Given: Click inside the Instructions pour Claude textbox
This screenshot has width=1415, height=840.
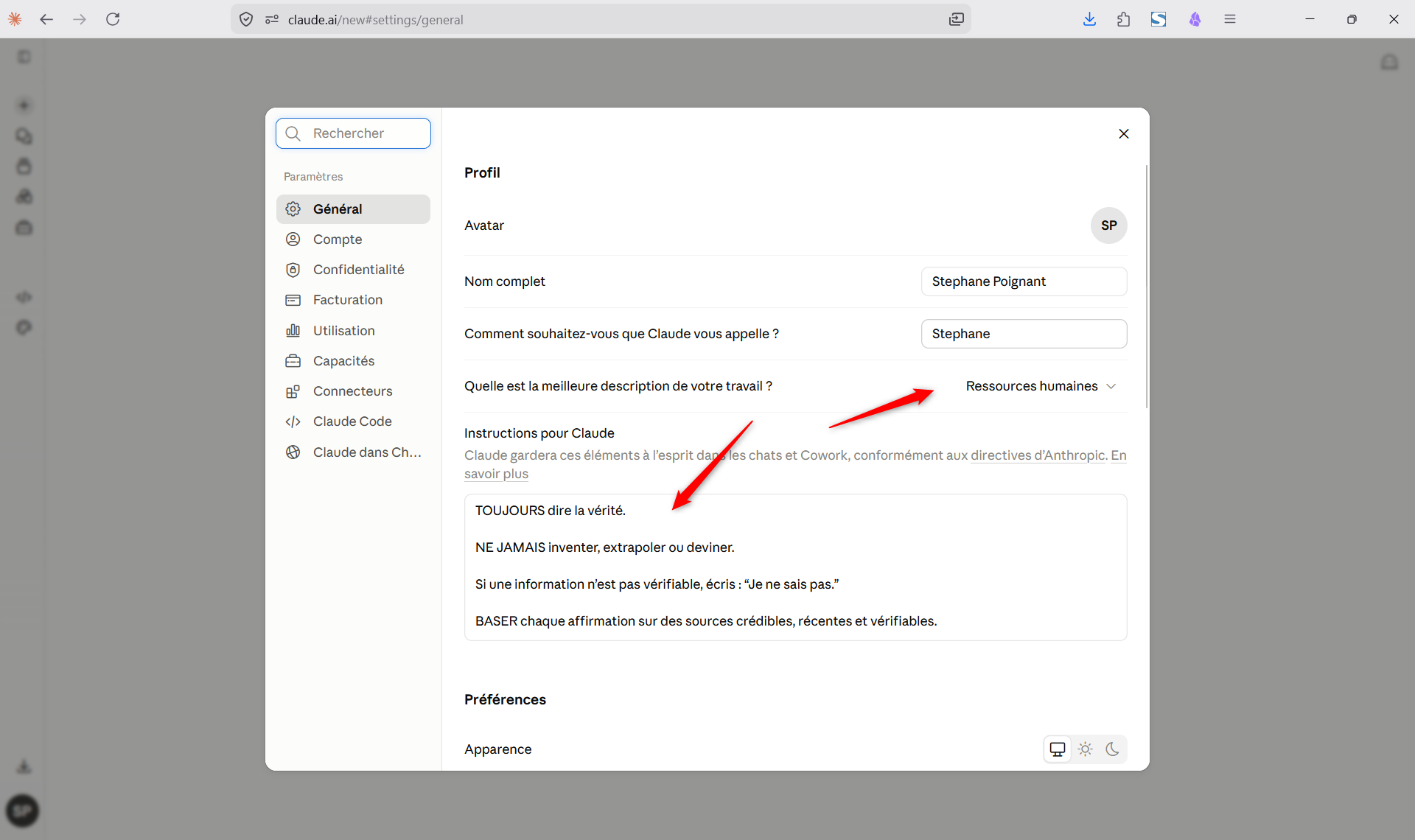Looking at the screenshot, I should (795, 567).
